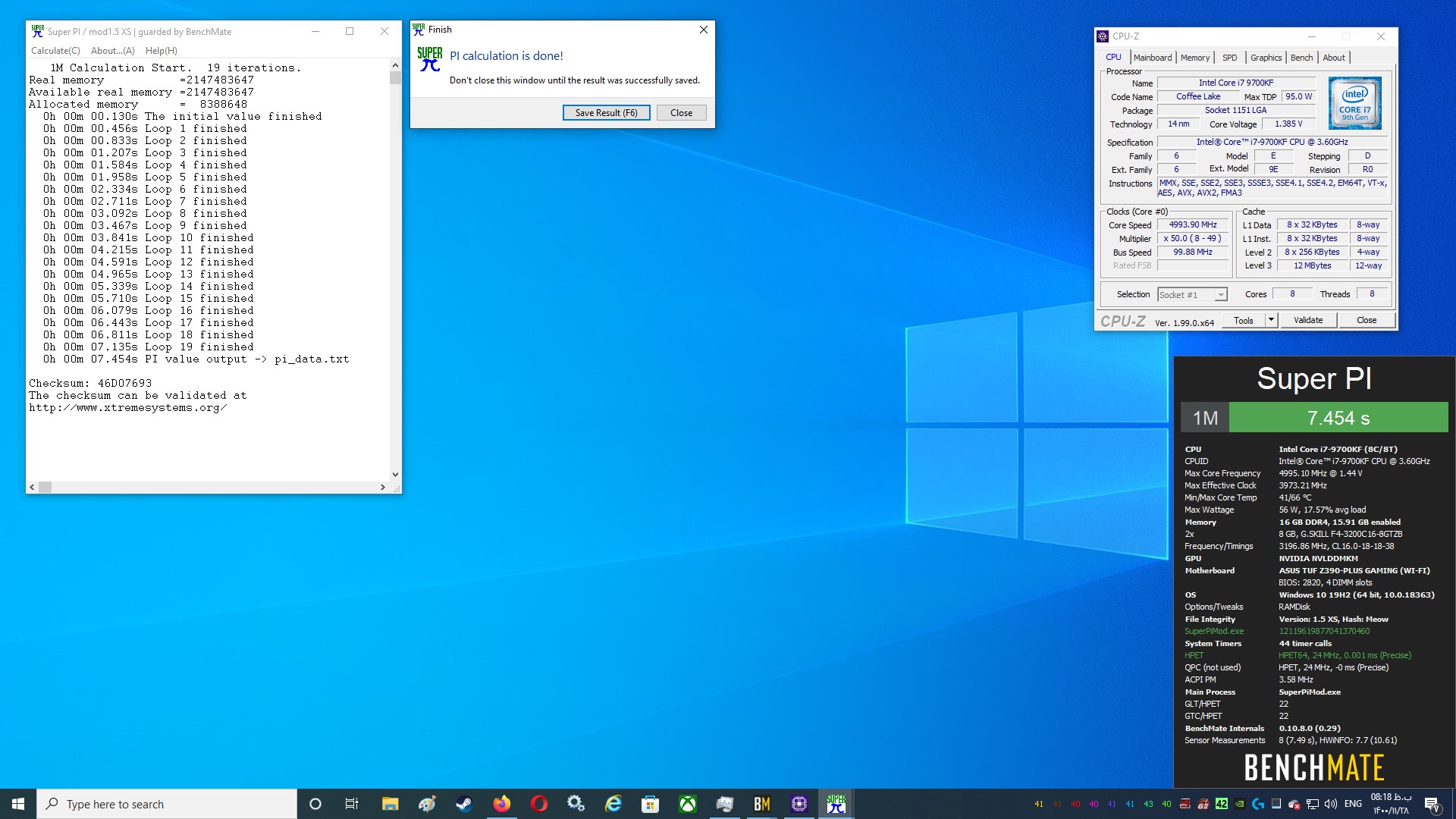Open the monitor-graph app on taskbar
This screenshot has width=1456, height=819.
pos(724,804)
